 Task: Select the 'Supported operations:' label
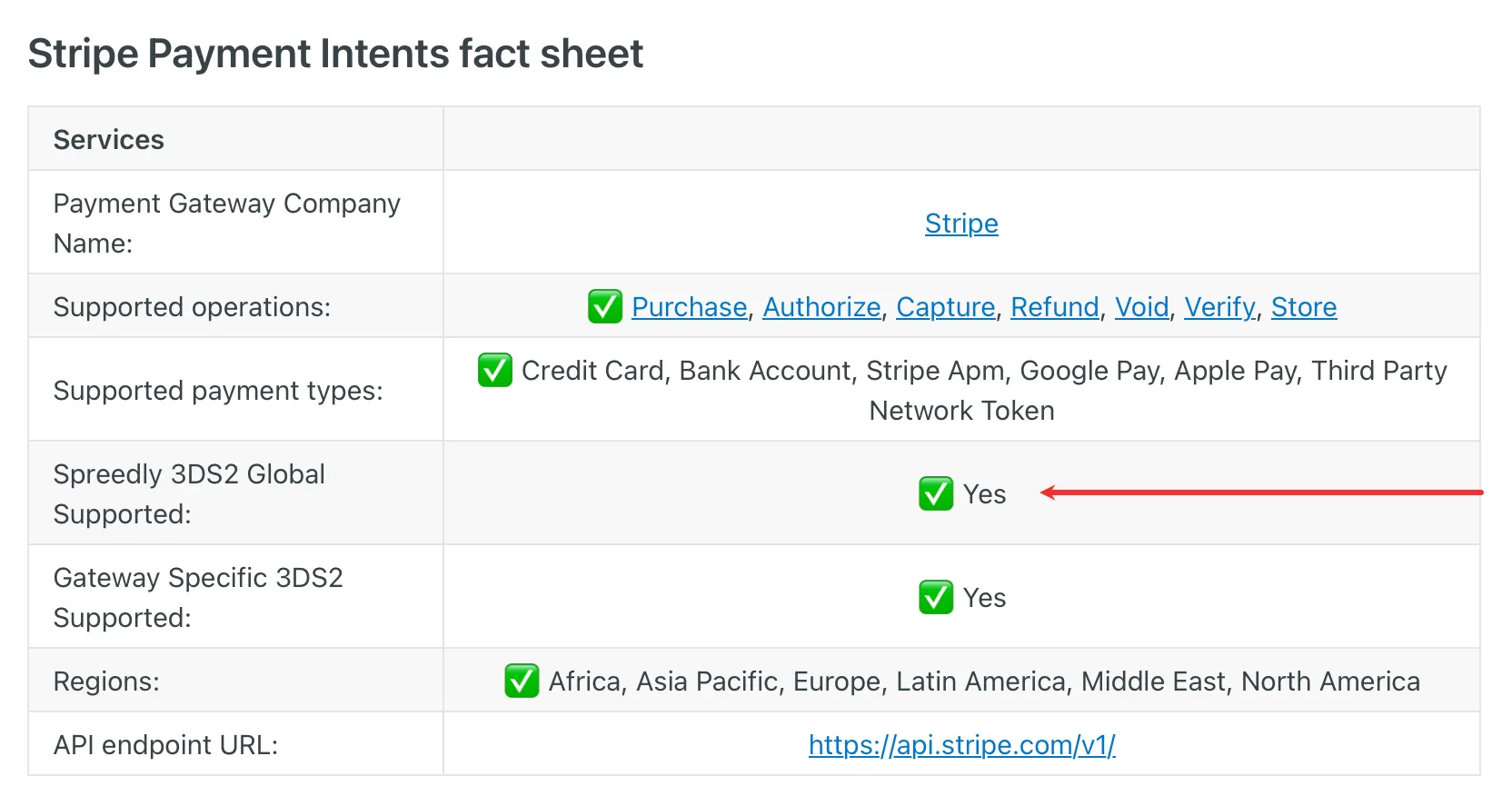click(x=192, y=307)
